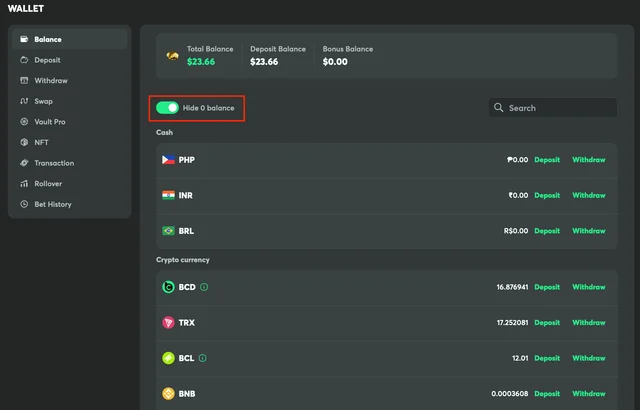Click the Transaction icon in sidebar

click(x=24, y=163)
